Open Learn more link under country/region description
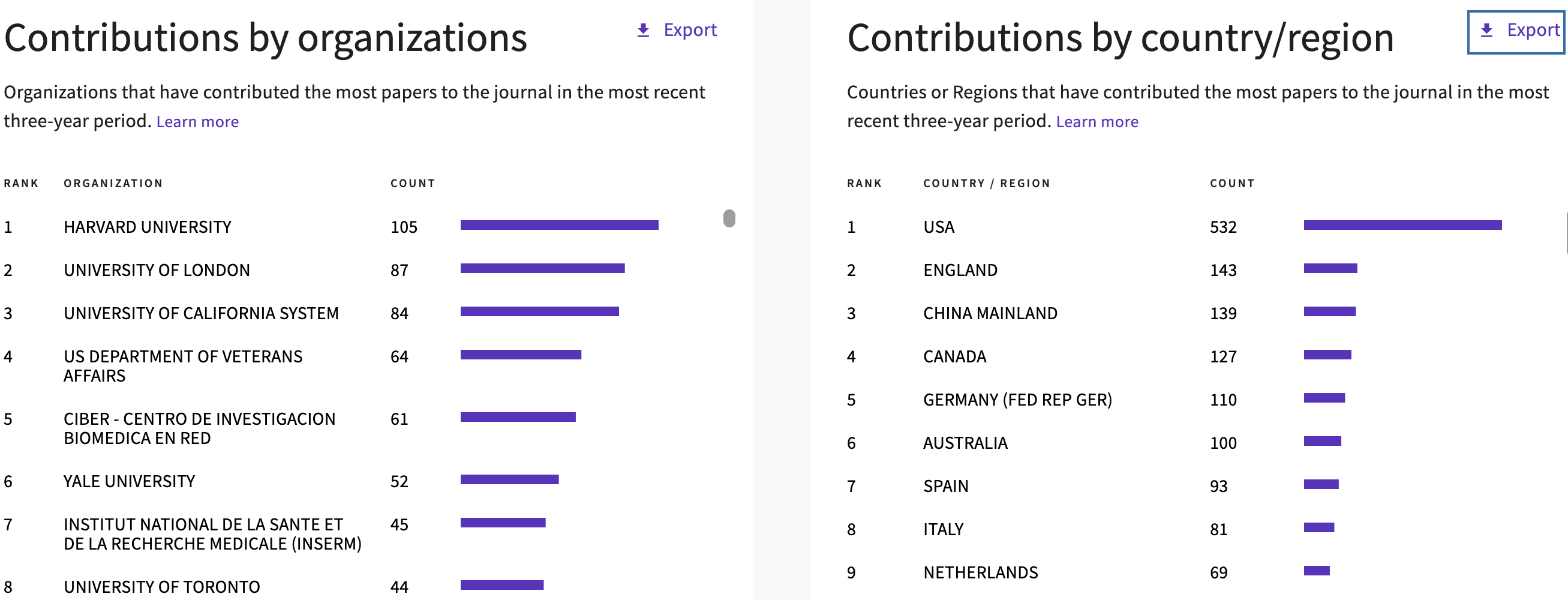1568x600 pixels. point(1097,122)
